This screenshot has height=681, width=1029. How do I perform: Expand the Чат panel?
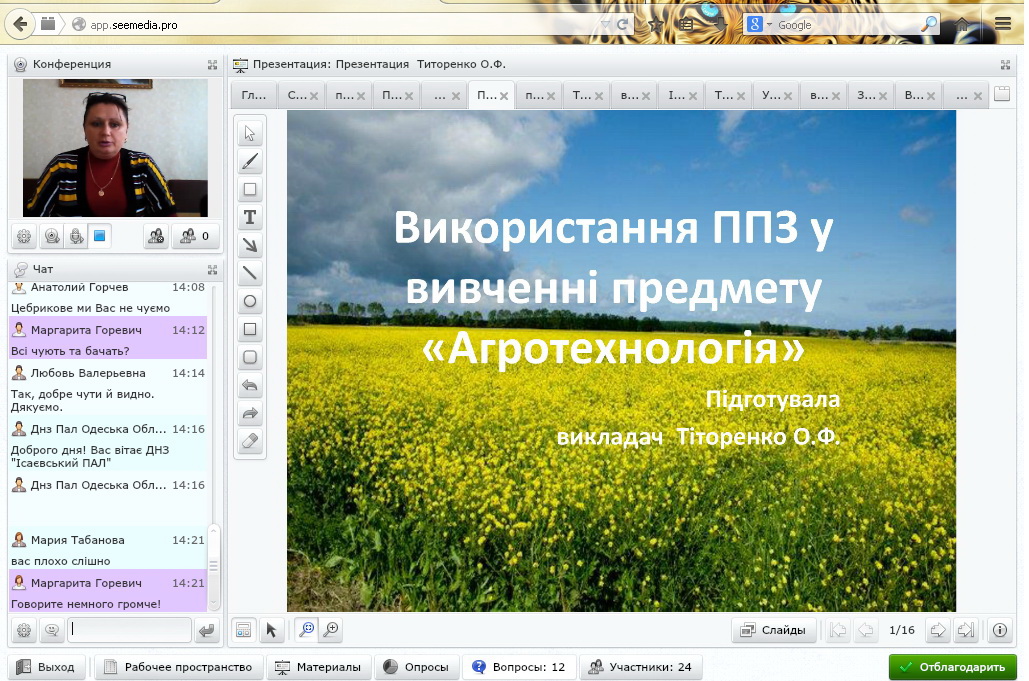pos(212,270)
